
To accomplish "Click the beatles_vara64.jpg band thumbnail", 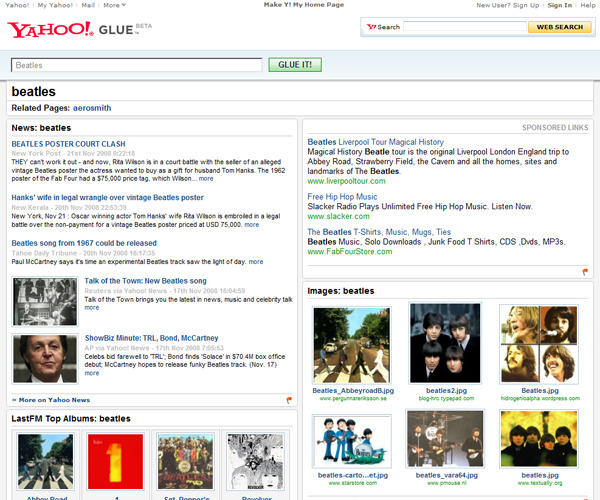I will (445, 438).
